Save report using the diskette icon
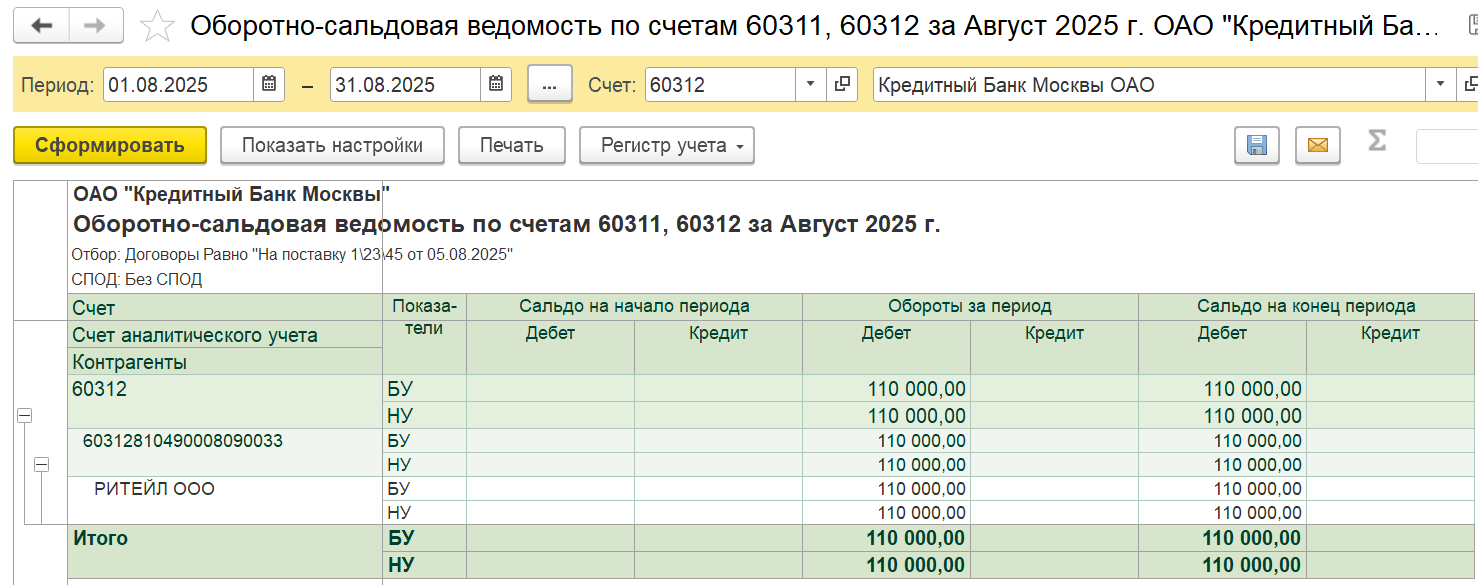Image resolution: width=1478 pixels, height=585 pixels. coord(1257,146)
